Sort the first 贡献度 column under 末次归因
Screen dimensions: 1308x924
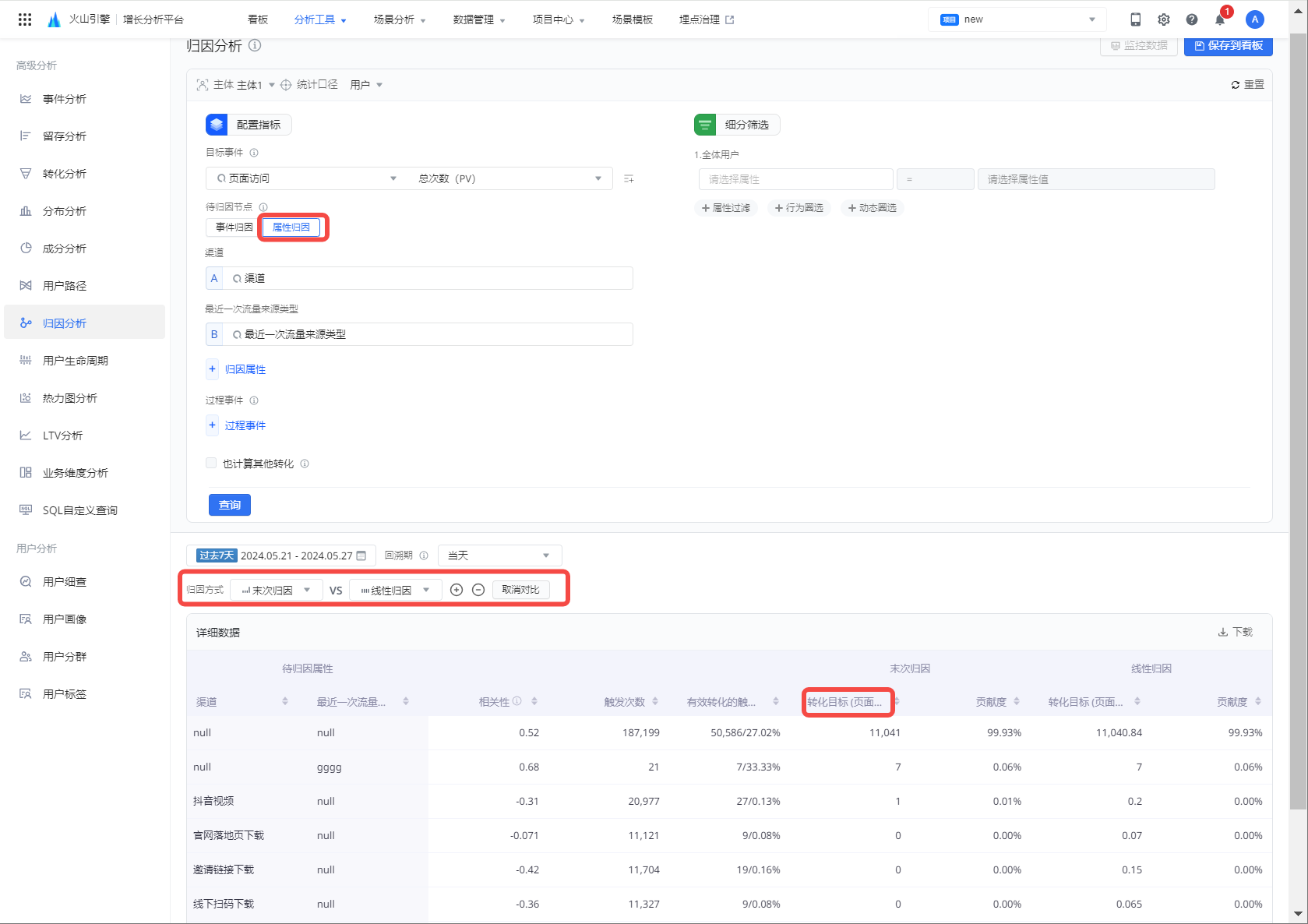point(1017,702)
